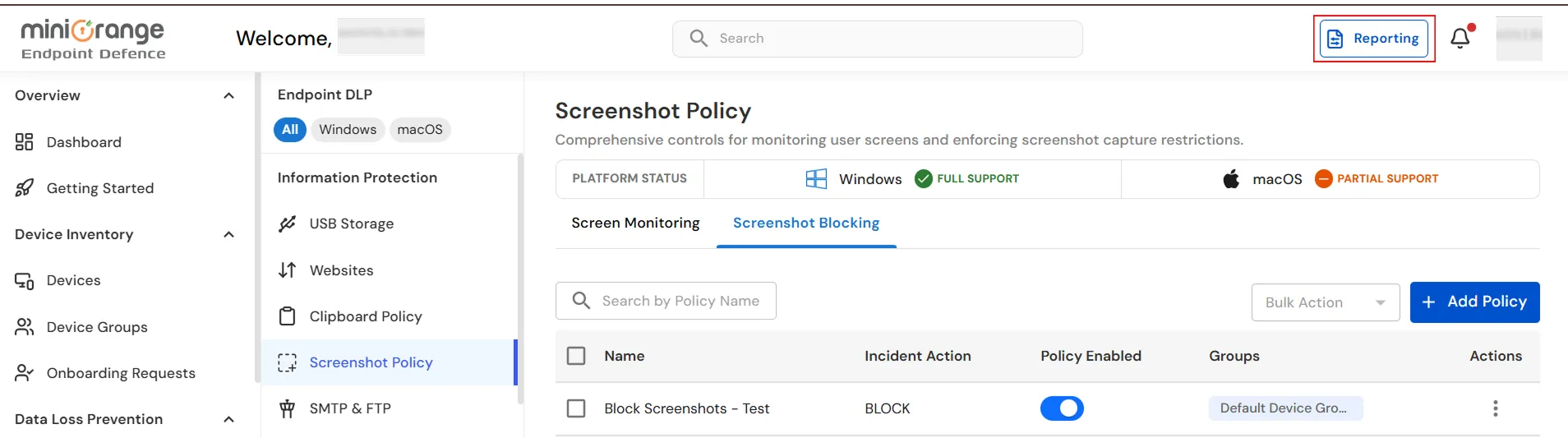The image size is (1568, 438).
Task: Click the Websites up-down arrows icon
Action: [x=287, y=270]
